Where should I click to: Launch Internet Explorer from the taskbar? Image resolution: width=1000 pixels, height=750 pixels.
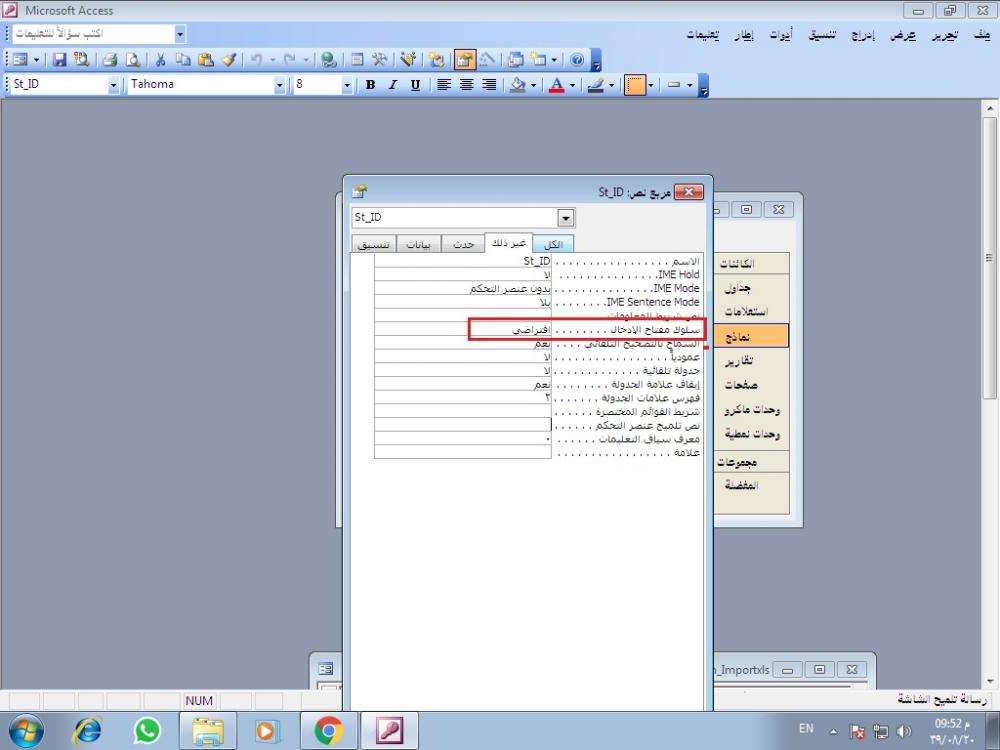pyautogui.click(x=88, y=731)
